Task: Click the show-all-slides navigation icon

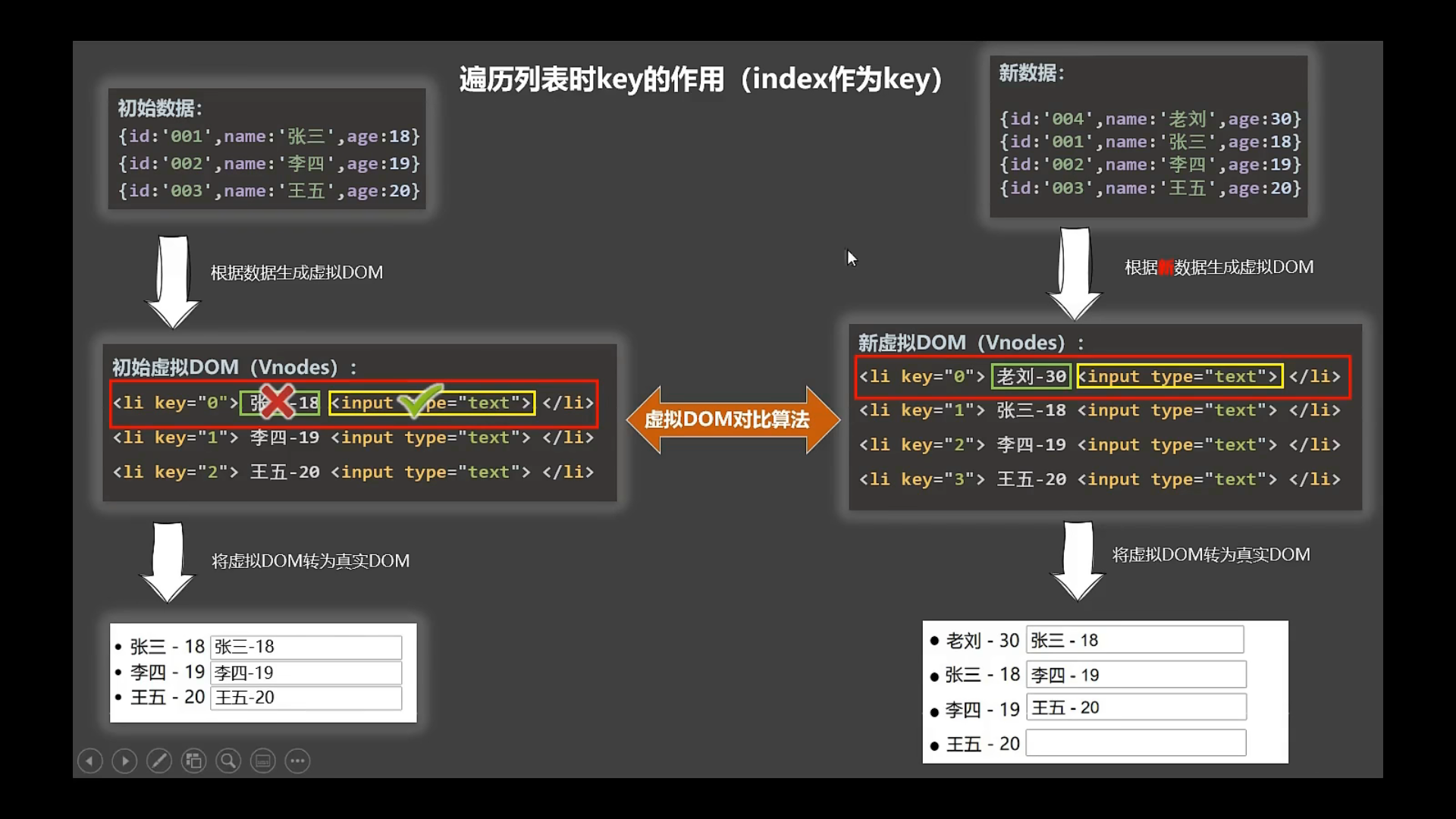Action: [194, 761]
